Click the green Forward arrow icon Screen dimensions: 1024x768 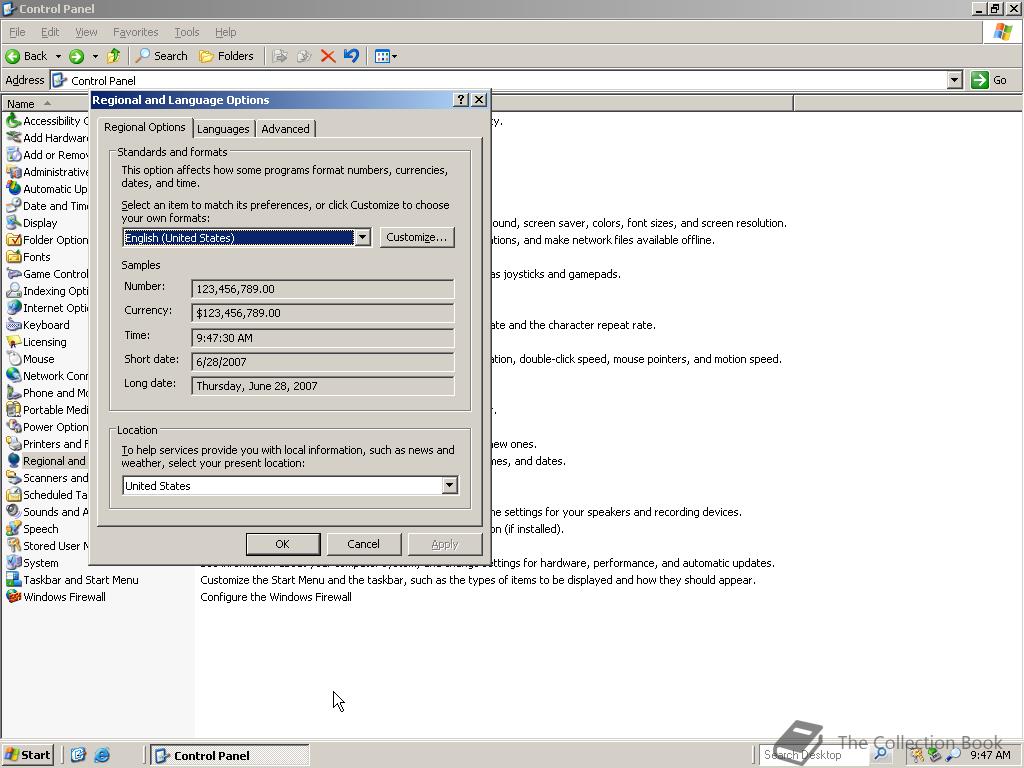coord(76,56)
